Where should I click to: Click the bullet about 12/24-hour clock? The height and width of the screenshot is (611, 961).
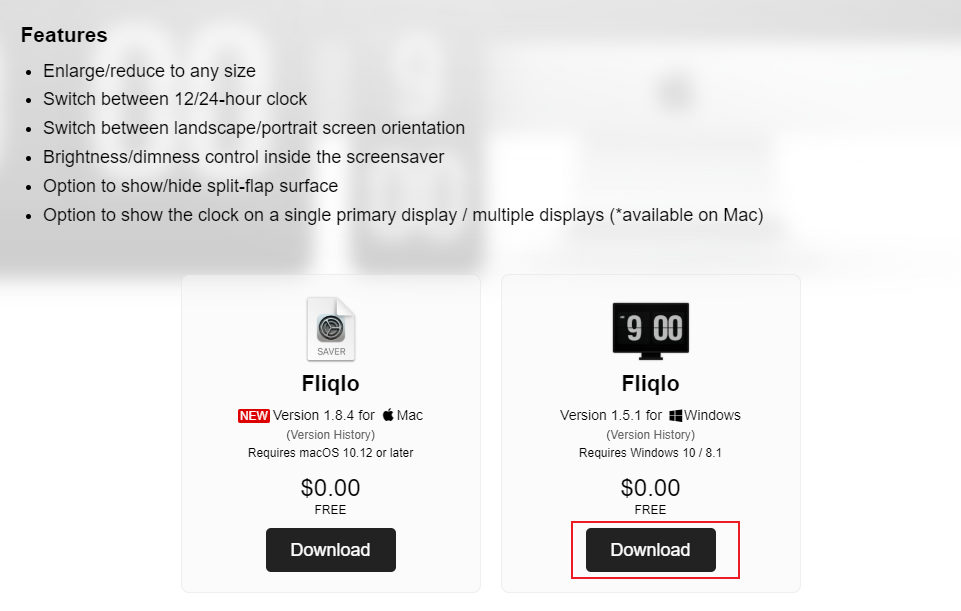[175, 99]
